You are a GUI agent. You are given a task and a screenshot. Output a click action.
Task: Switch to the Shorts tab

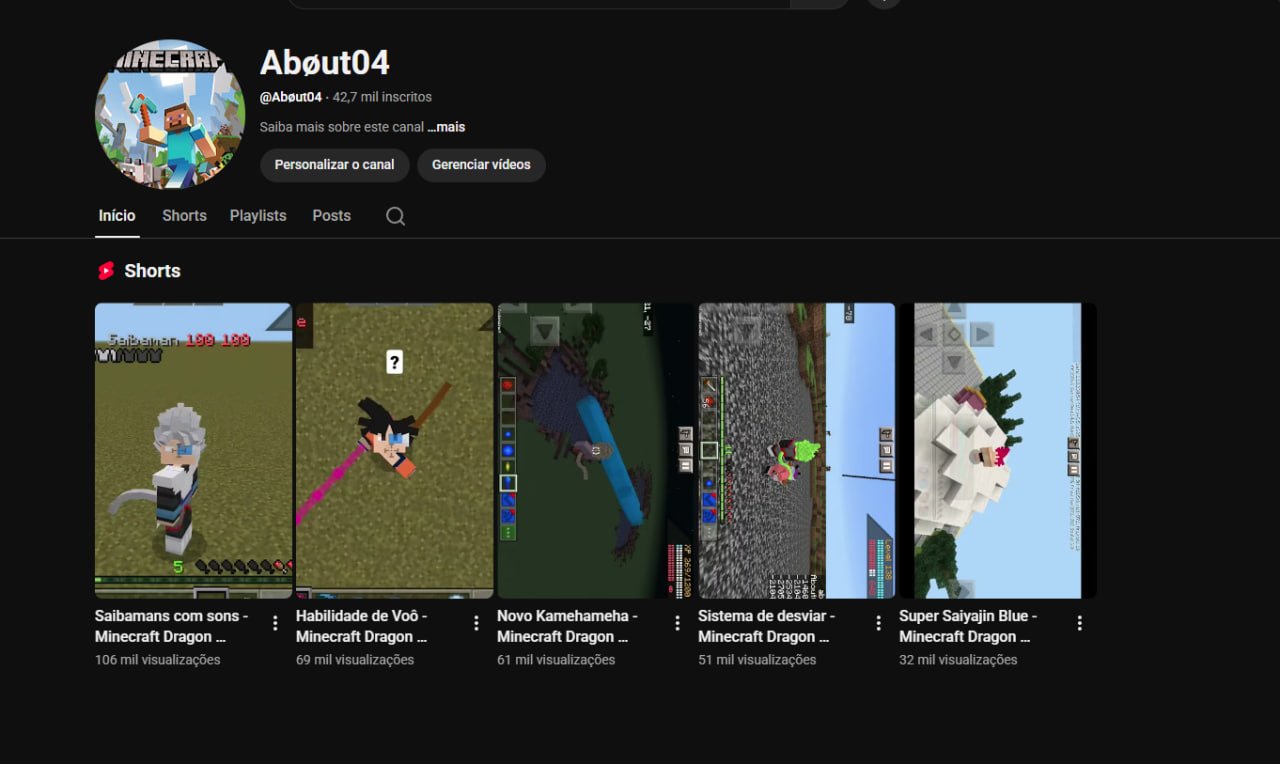pos(184,216)
